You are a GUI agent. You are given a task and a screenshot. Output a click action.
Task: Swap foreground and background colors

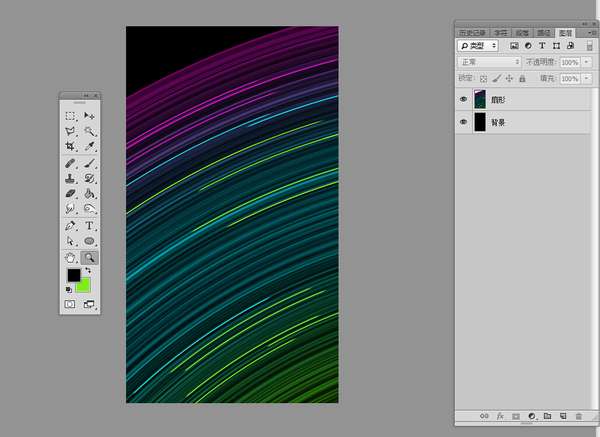pos(88,271)
